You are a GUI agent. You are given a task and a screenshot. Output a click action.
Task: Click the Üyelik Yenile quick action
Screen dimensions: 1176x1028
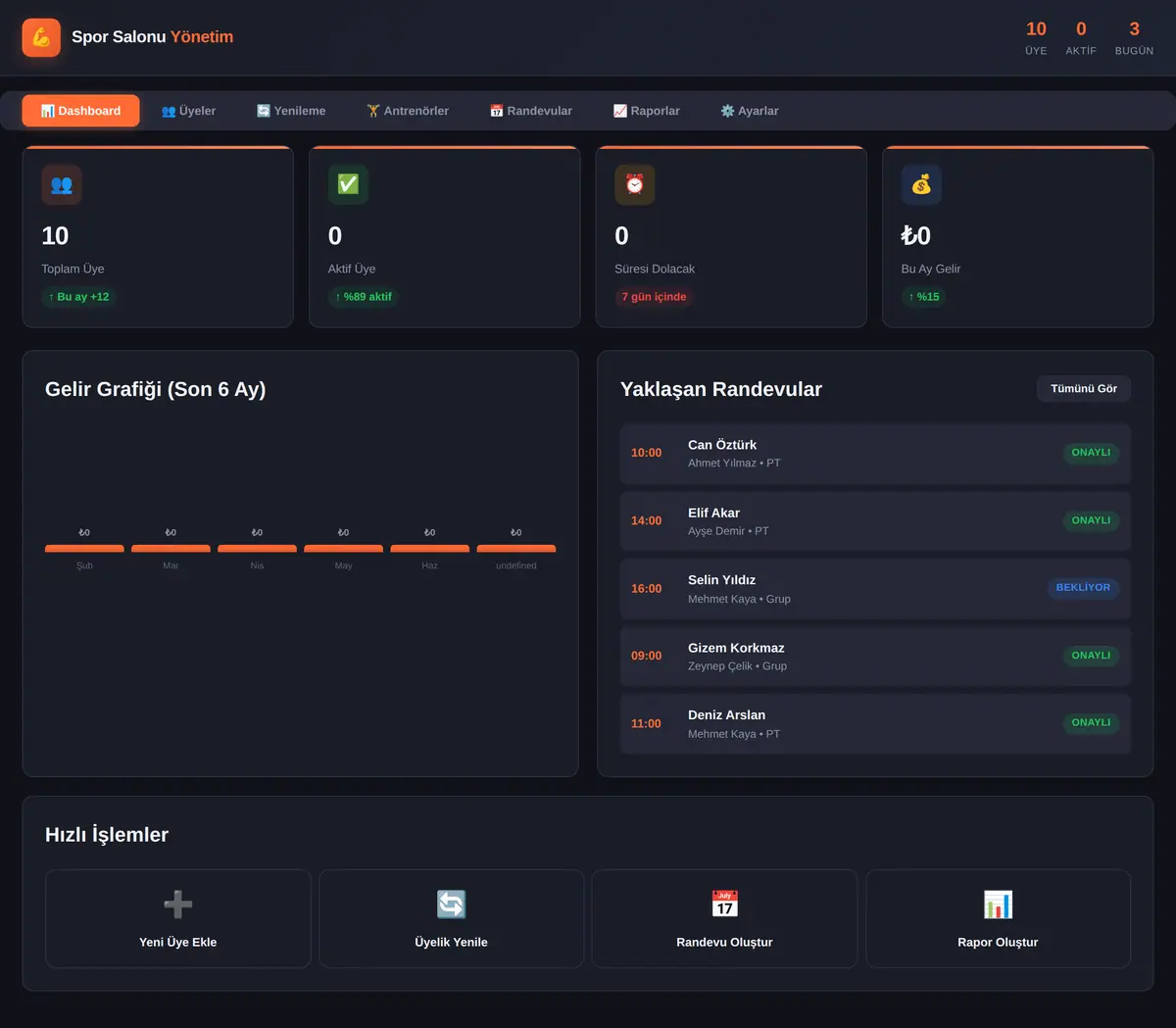[x=451, y=918]
